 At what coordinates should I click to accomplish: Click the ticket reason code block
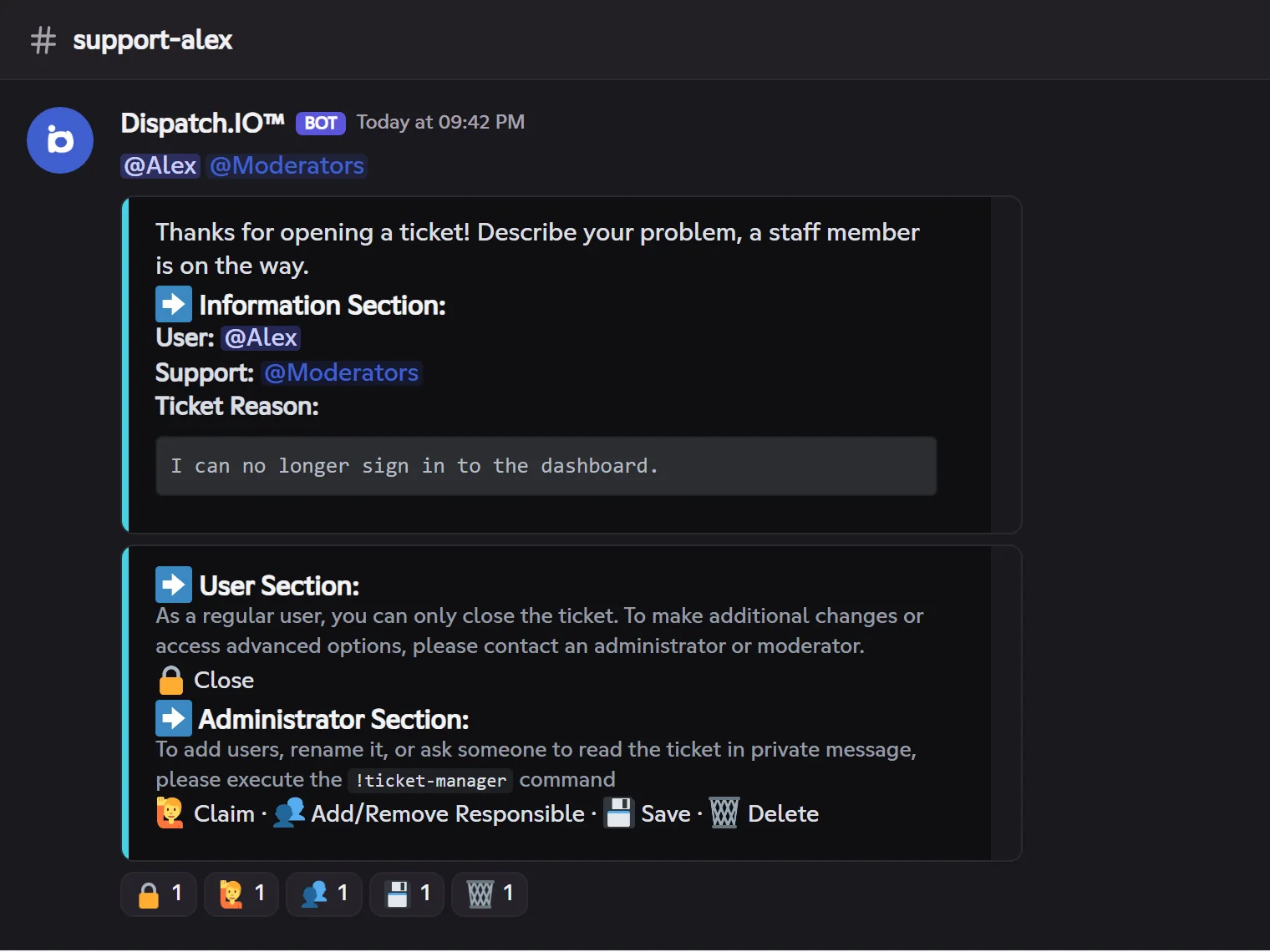[x=546, y=466]
